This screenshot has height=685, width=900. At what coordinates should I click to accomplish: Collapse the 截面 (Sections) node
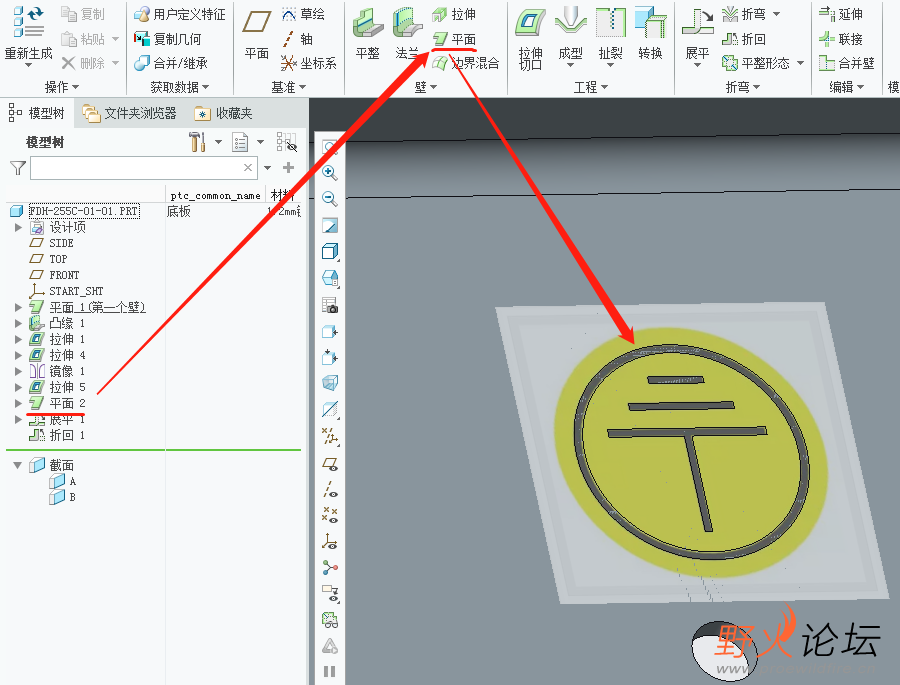[x=18, y=465]
